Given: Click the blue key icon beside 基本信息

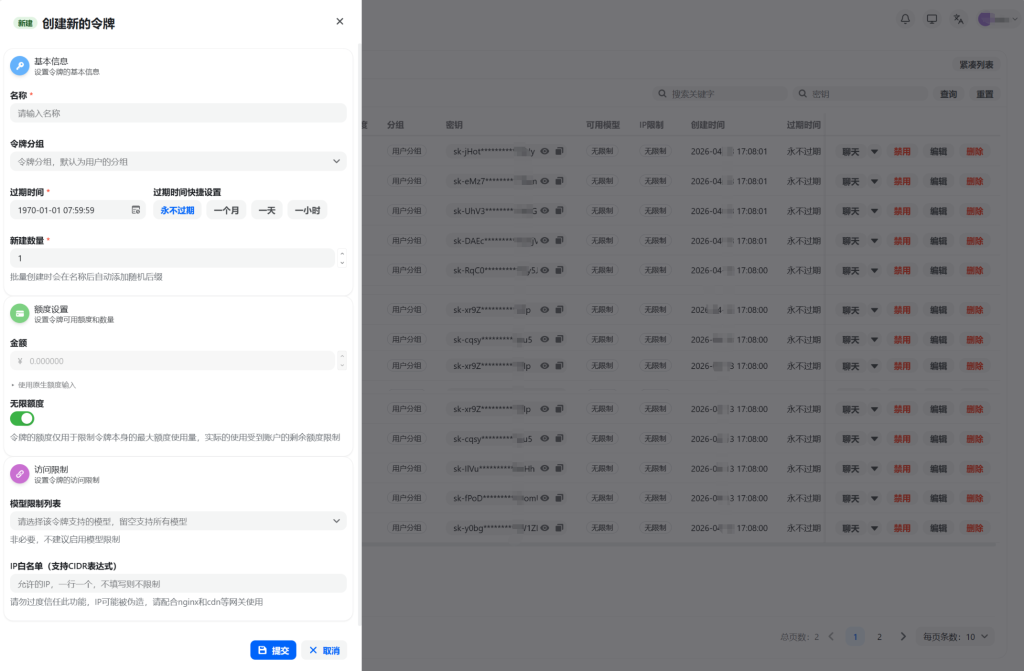Looking at the screenshot, I should [19, 66].
